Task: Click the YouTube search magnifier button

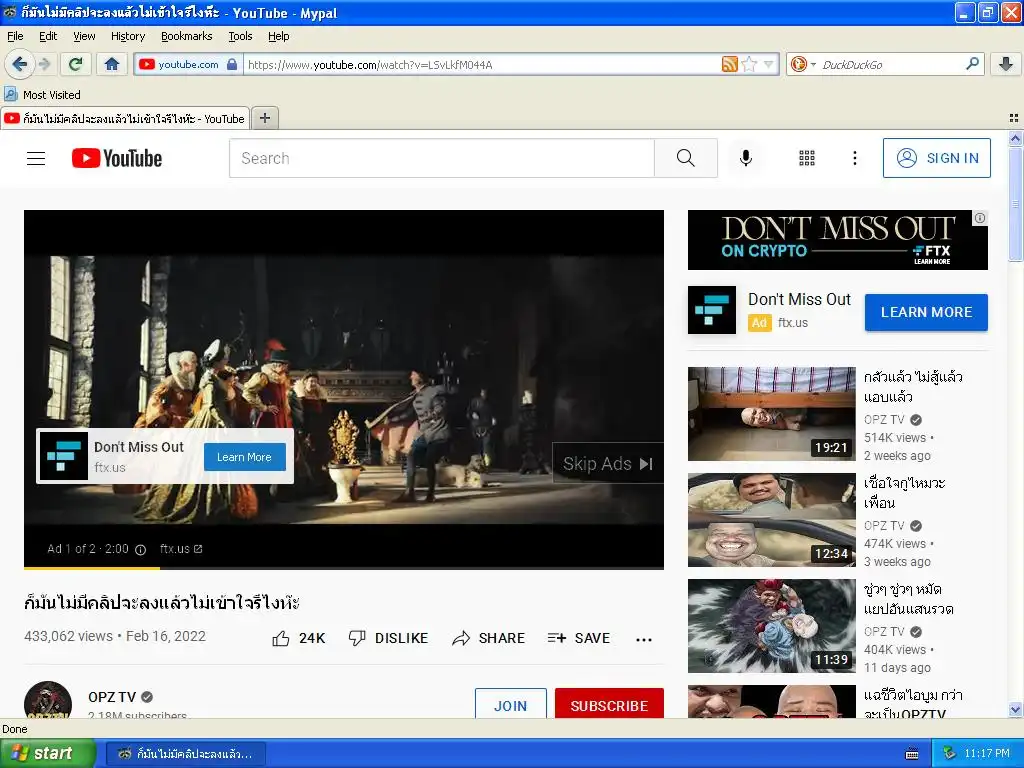Action: coord(686,158)
